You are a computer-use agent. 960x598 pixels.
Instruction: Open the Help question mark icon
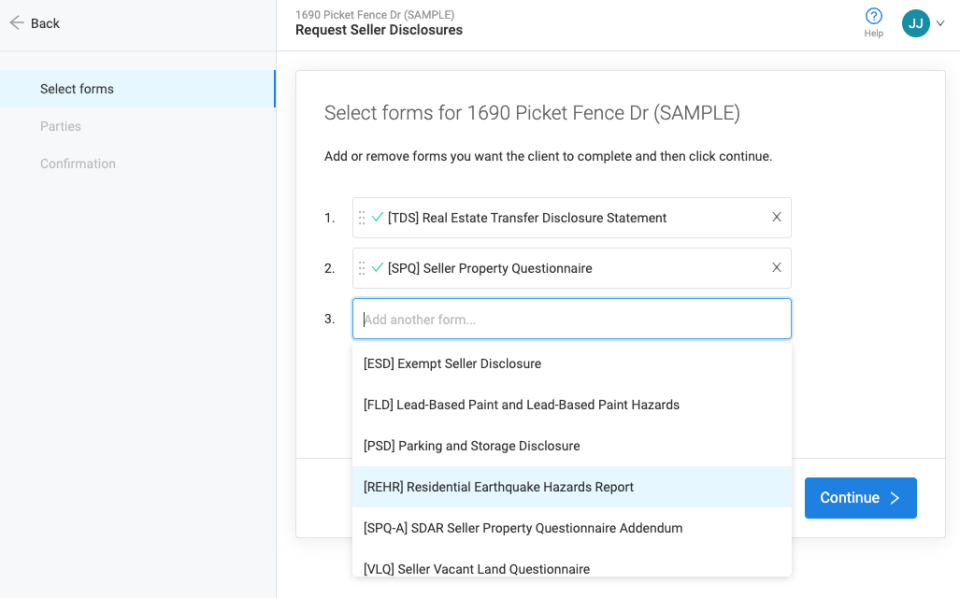[x=873, y=17]
